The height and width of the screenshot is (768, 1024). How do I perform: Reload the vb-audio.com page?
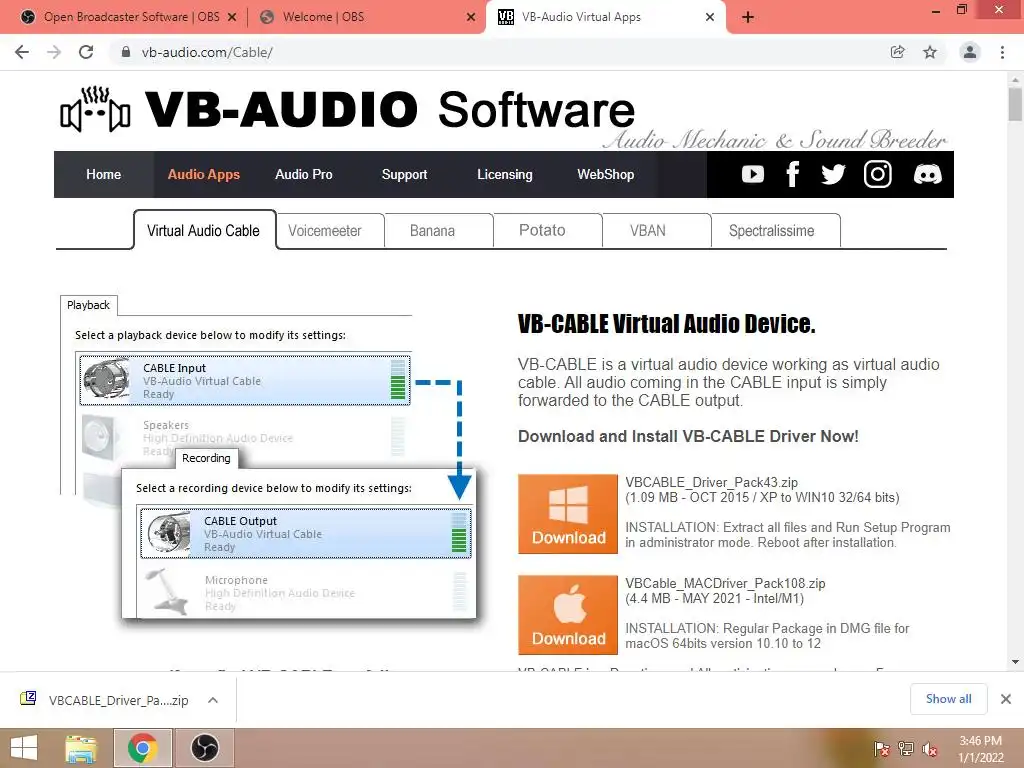click(x=86, y=52)
